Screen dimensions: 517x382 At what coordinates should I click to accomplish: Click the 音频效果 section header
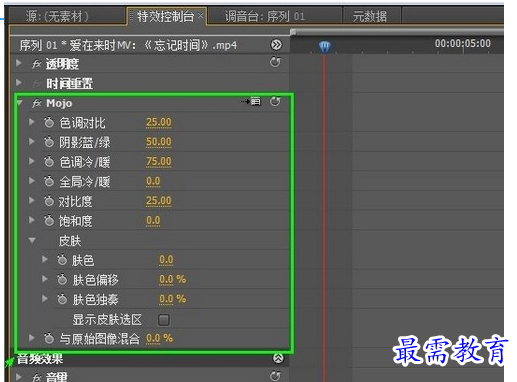pos(40,359)
